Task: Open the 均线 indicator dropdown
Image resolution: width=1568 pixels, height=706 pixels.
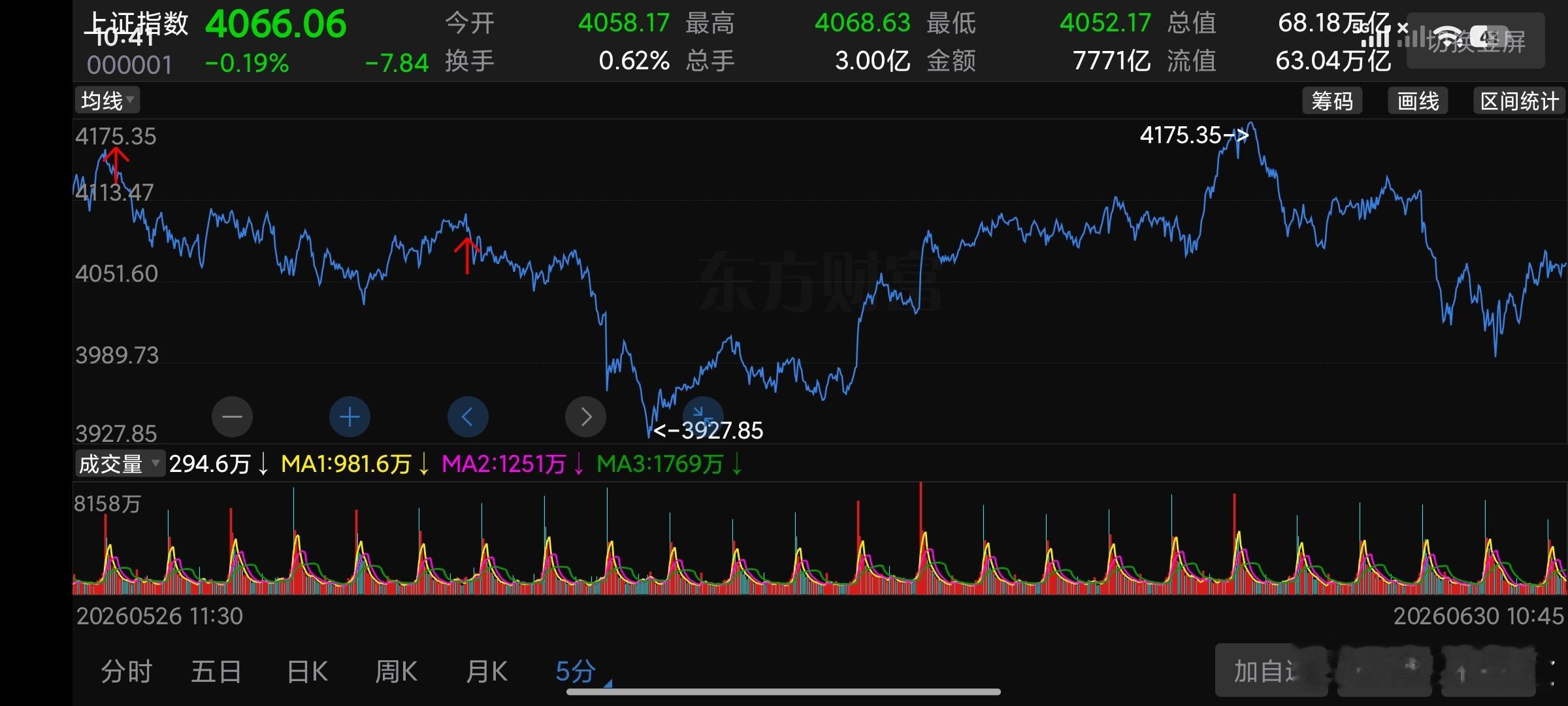Action: pyautogui.click(x=108, y=101)
